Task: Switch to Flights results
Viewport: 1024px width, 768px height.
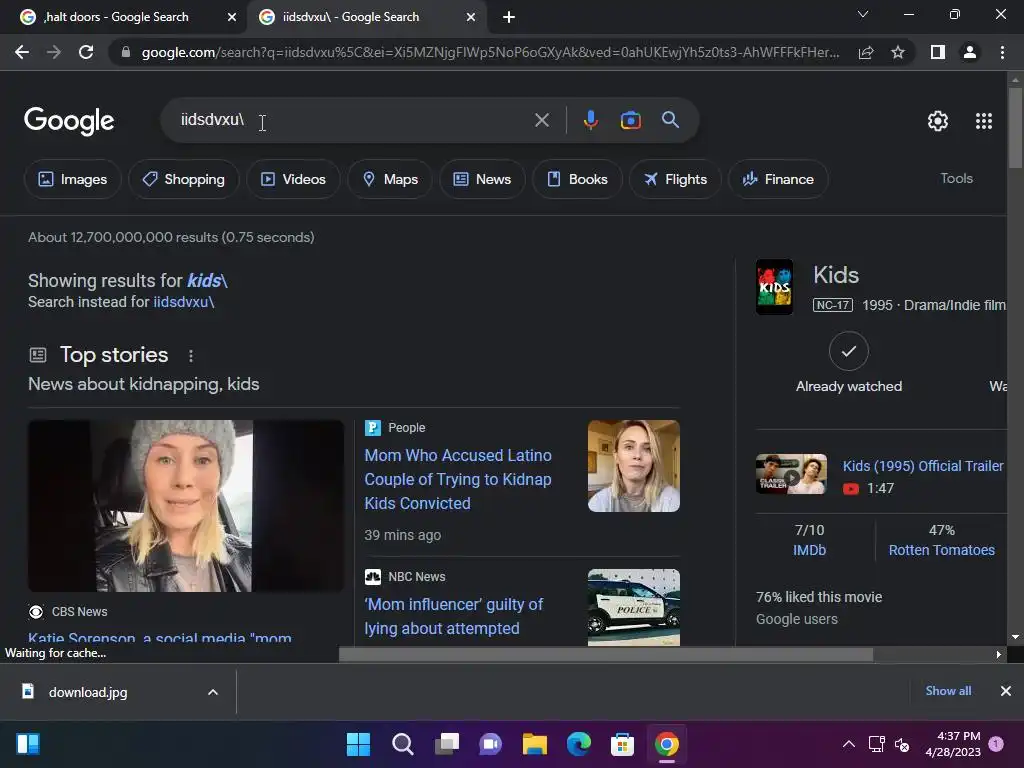Action: tap(675, 179)
